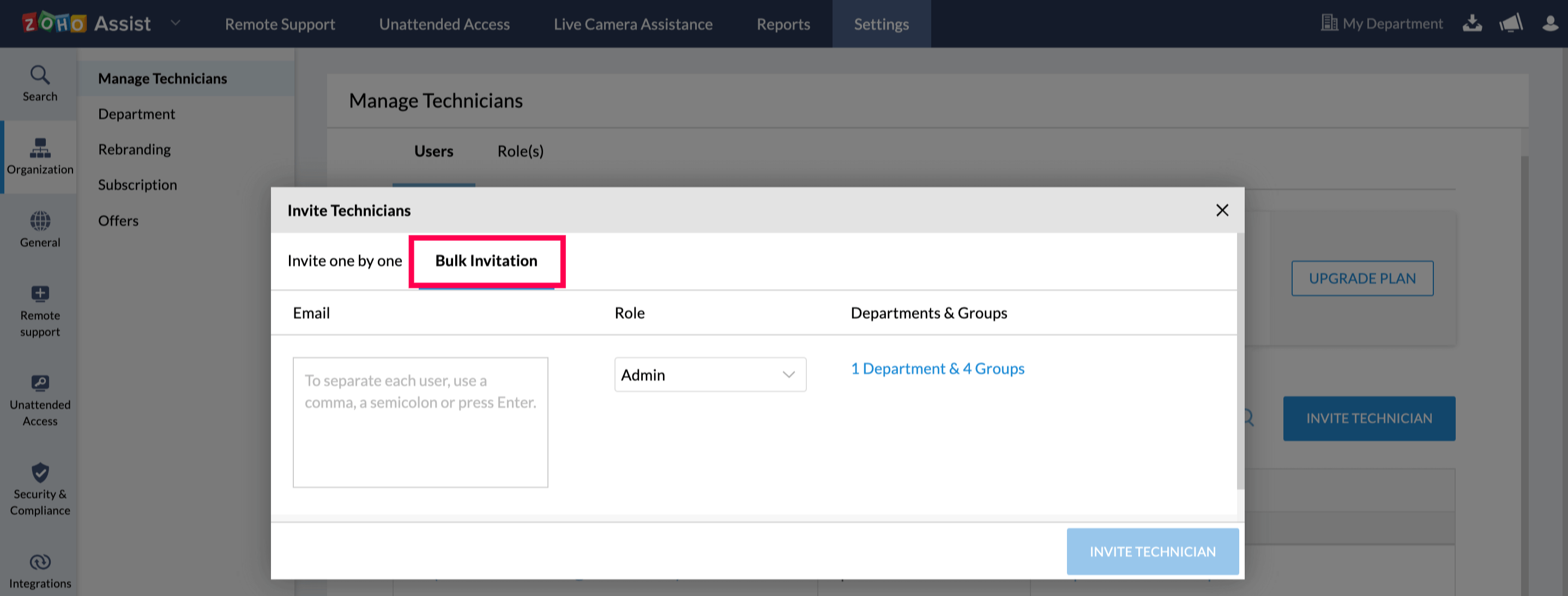Open Unattended Access sidebar icon
The height and width of the screenshot is (596, 1568).
pyautogui.click(x=40, y=384)
